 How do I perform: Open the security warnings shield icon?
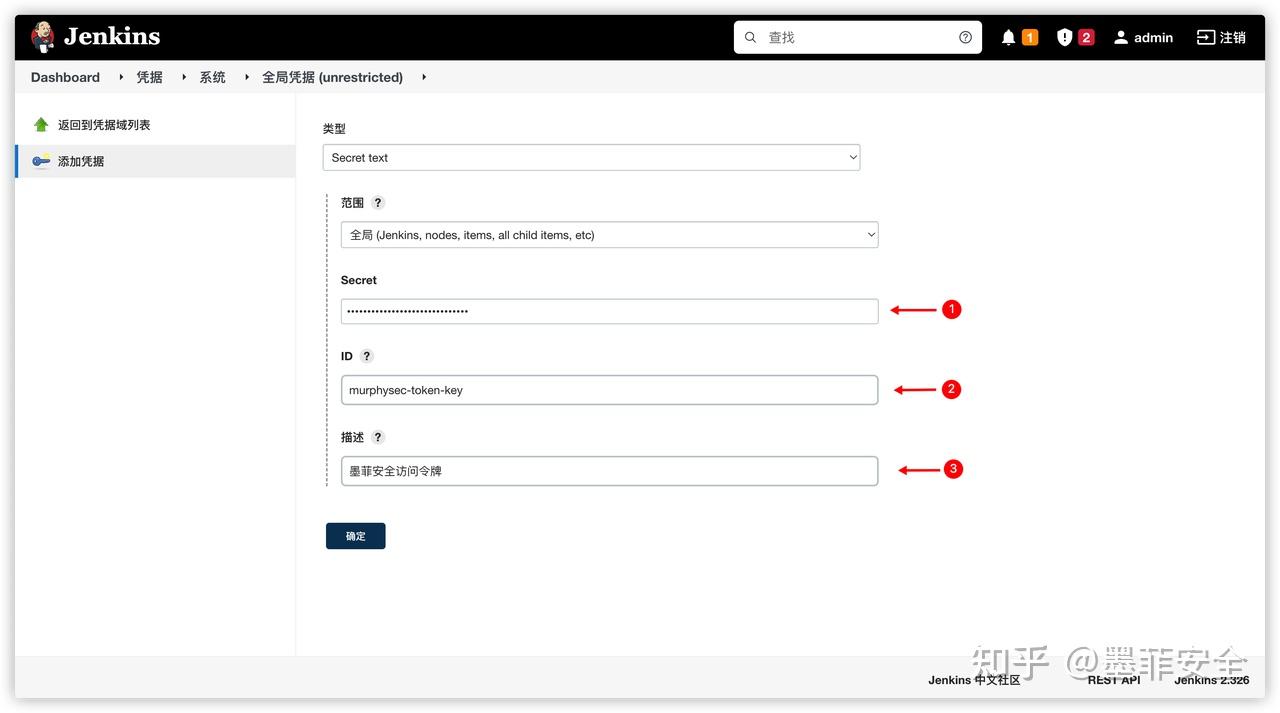coord(1064,37)
